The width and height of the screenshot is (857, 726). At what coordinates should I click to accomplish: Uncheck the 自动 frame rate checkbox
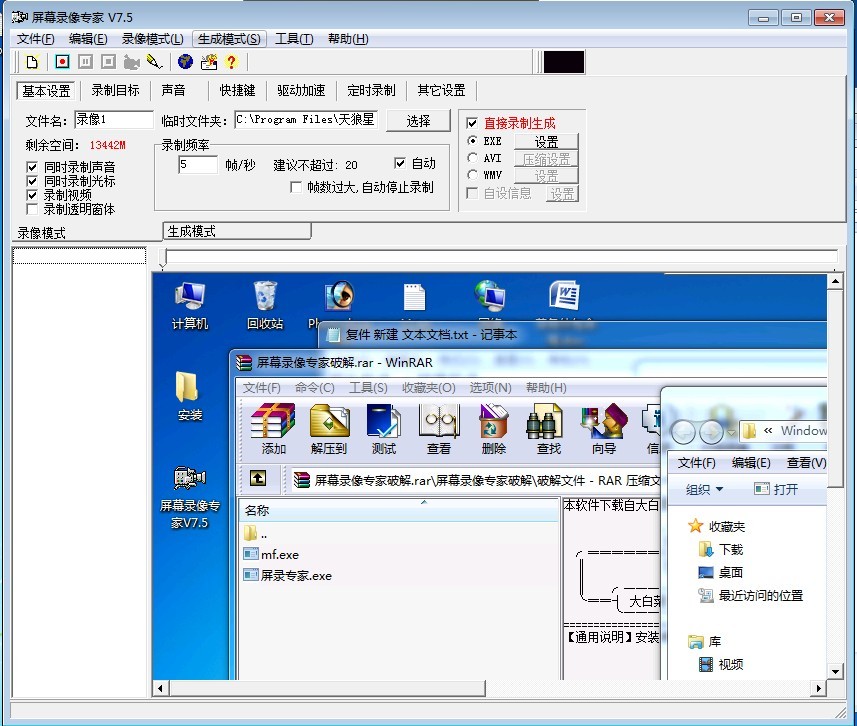(x=400, y=163)
